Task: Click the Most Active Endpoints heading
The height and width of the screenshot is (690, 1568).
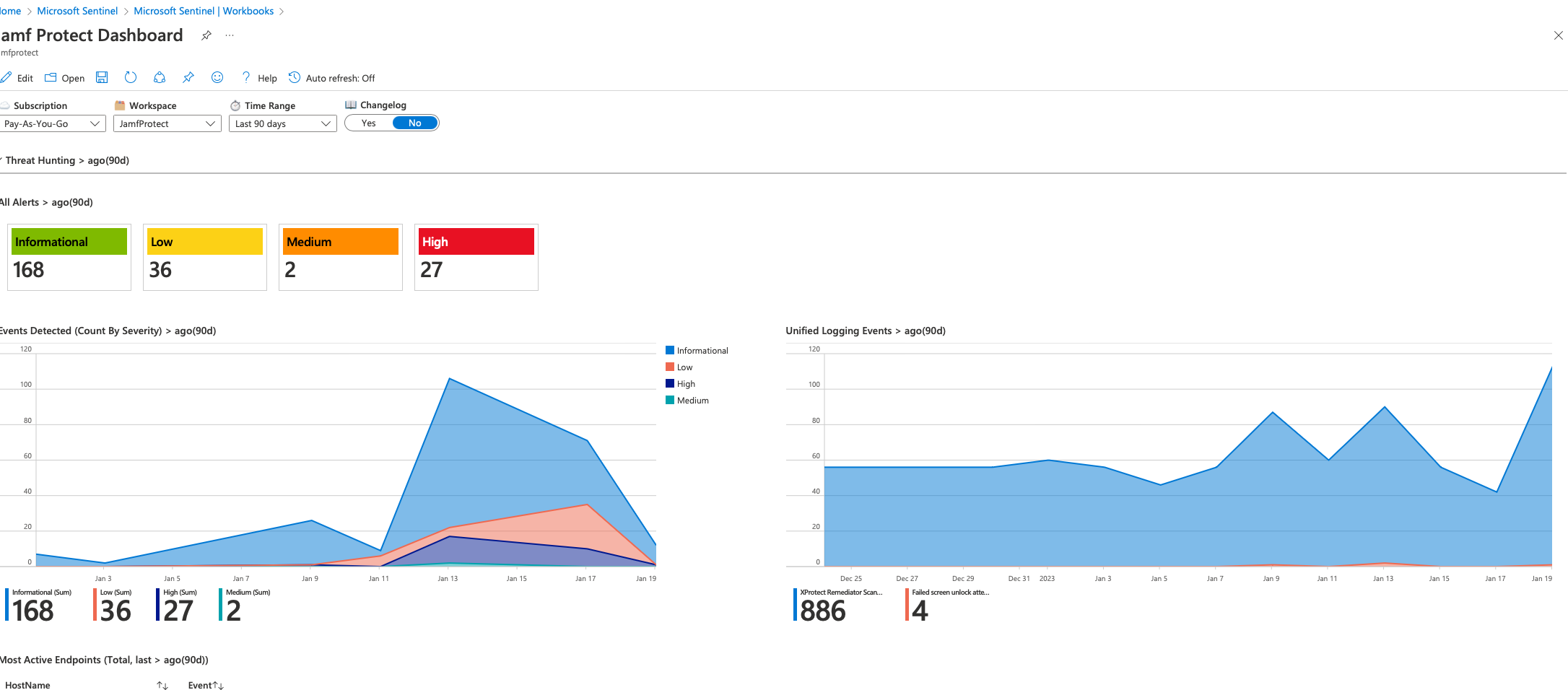Action: (104, 660)
